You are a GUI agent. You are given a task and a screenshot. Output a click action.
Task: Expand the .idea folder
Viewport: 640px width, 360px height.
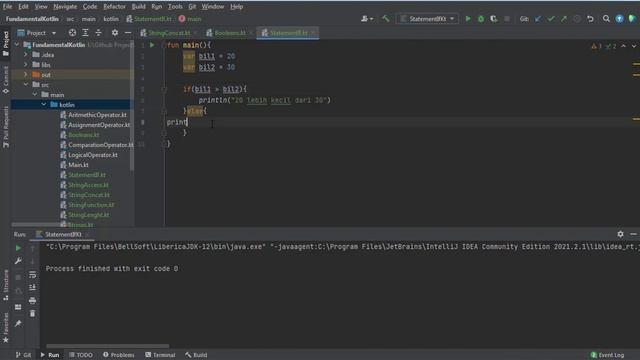26,55
